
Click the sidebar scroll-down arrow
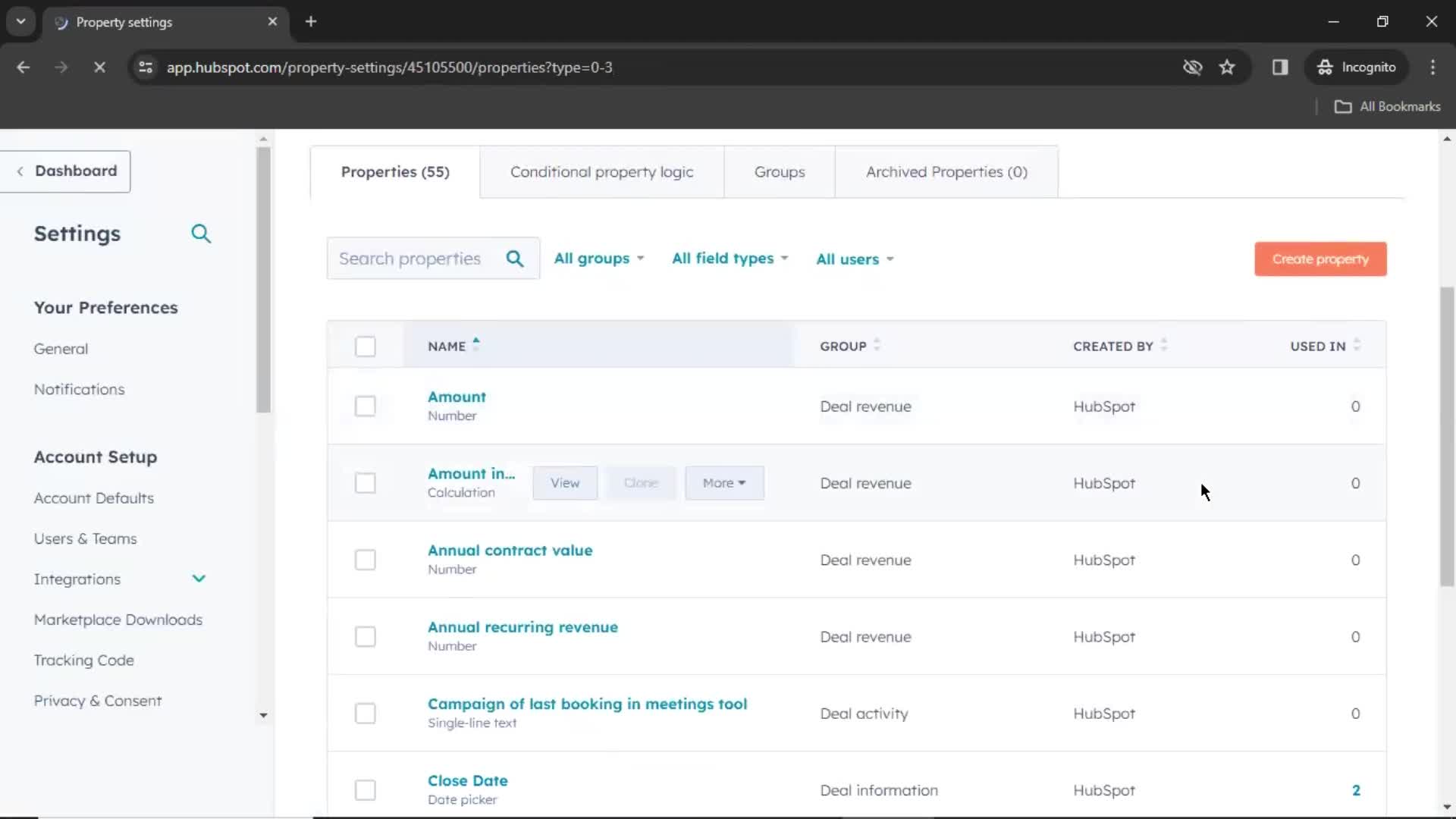[263, 715]
